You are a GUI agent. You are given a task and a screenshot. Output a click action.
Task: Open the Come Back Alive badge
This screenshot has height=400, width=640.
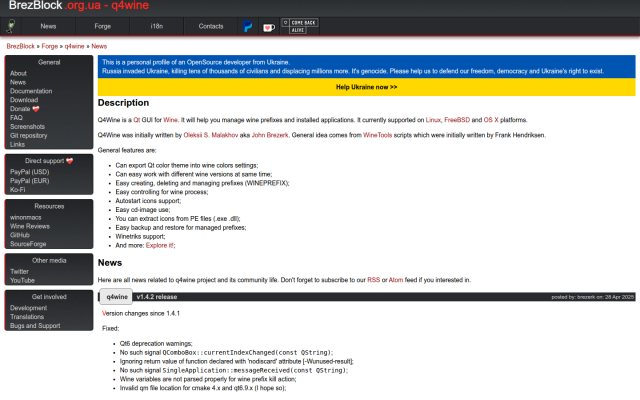click(x=300, y=26)
